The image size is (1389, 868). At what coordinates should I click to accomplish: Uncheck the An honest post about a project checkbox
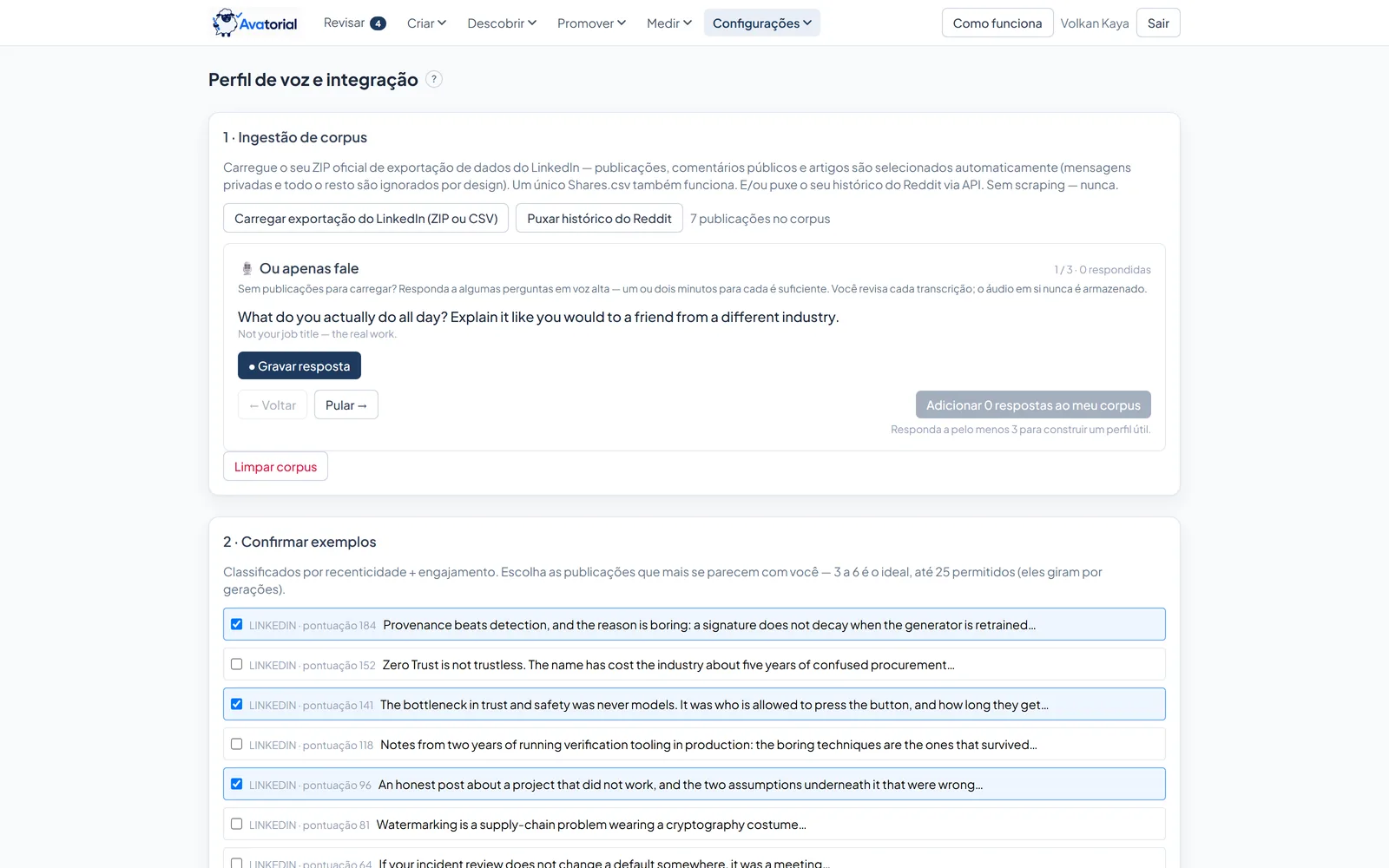(236, 784)
